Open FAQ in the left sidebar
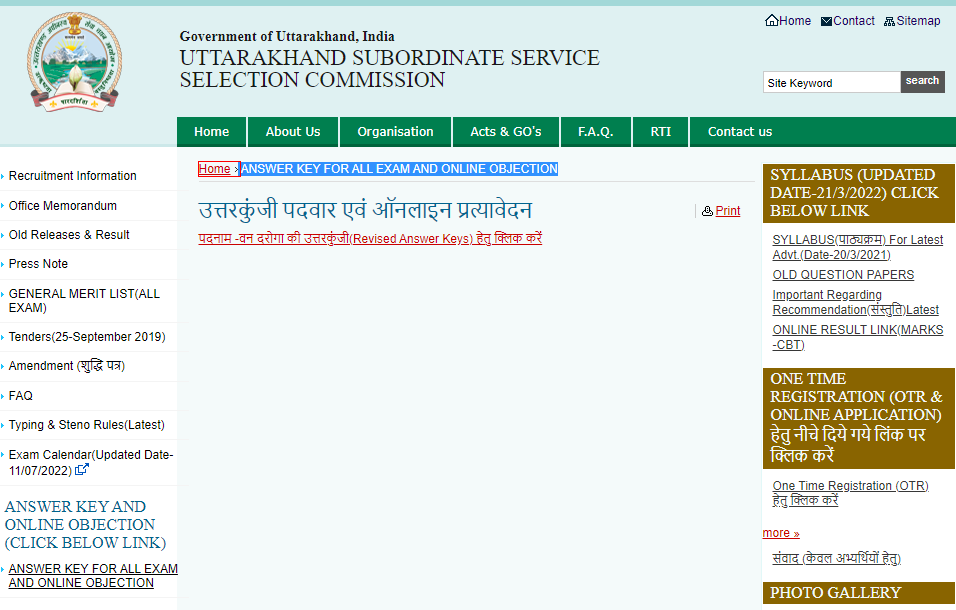 tap(21, 396)
